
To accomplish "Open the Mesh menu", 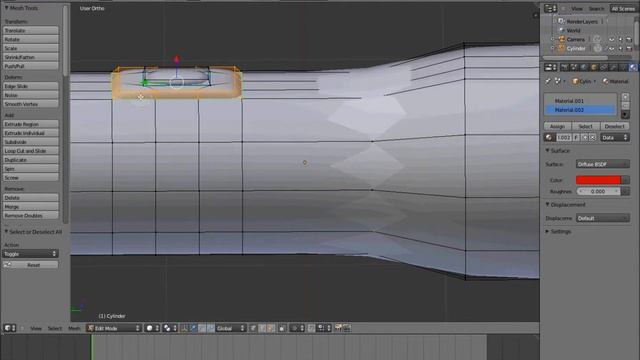I will [x=74, y=328].
